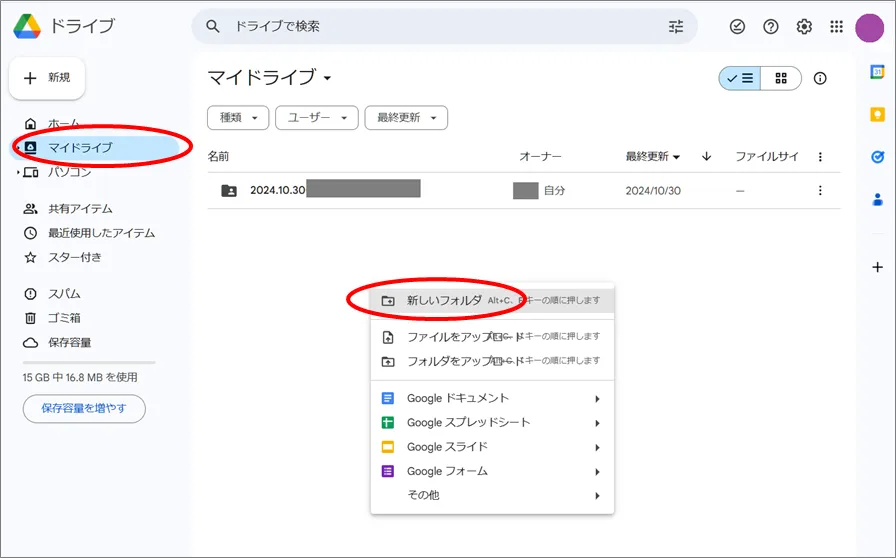896x558 pixels.
Task: Select 新しいフォルダ from context menu
Action: [444, 300]
